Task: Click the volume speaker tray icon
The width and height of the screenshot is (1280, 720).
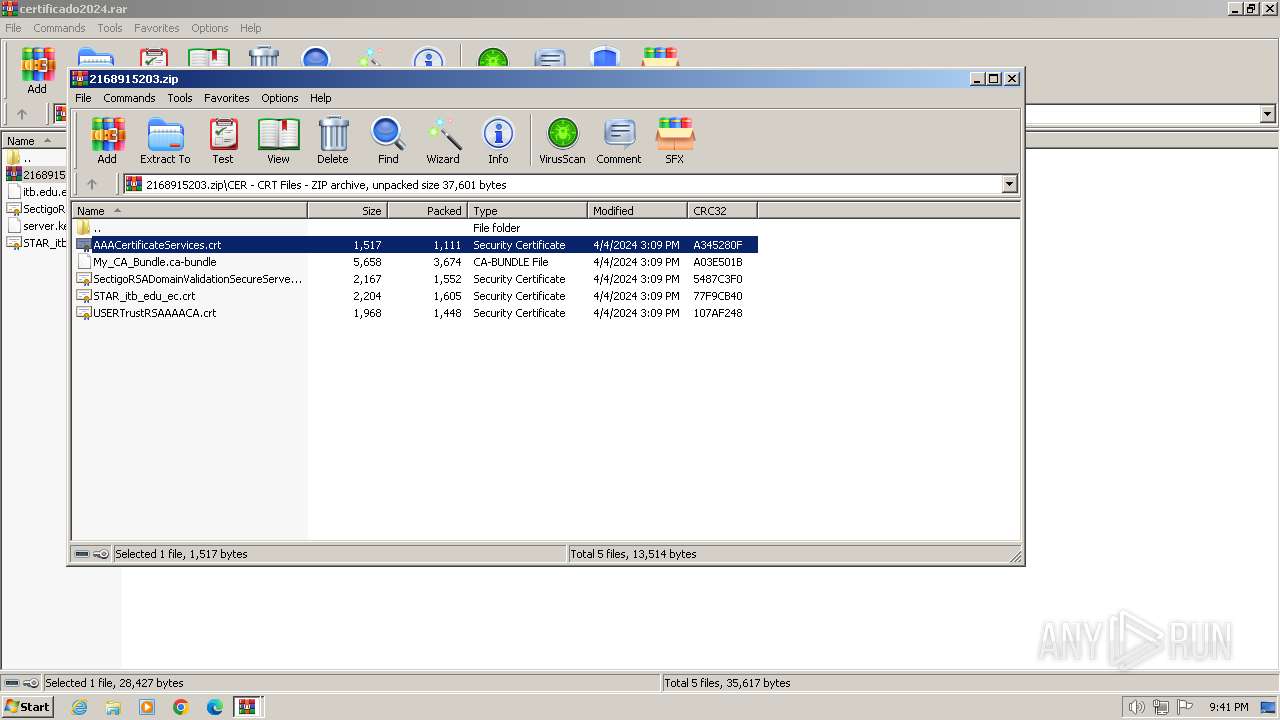Action: click(1136, 707)
